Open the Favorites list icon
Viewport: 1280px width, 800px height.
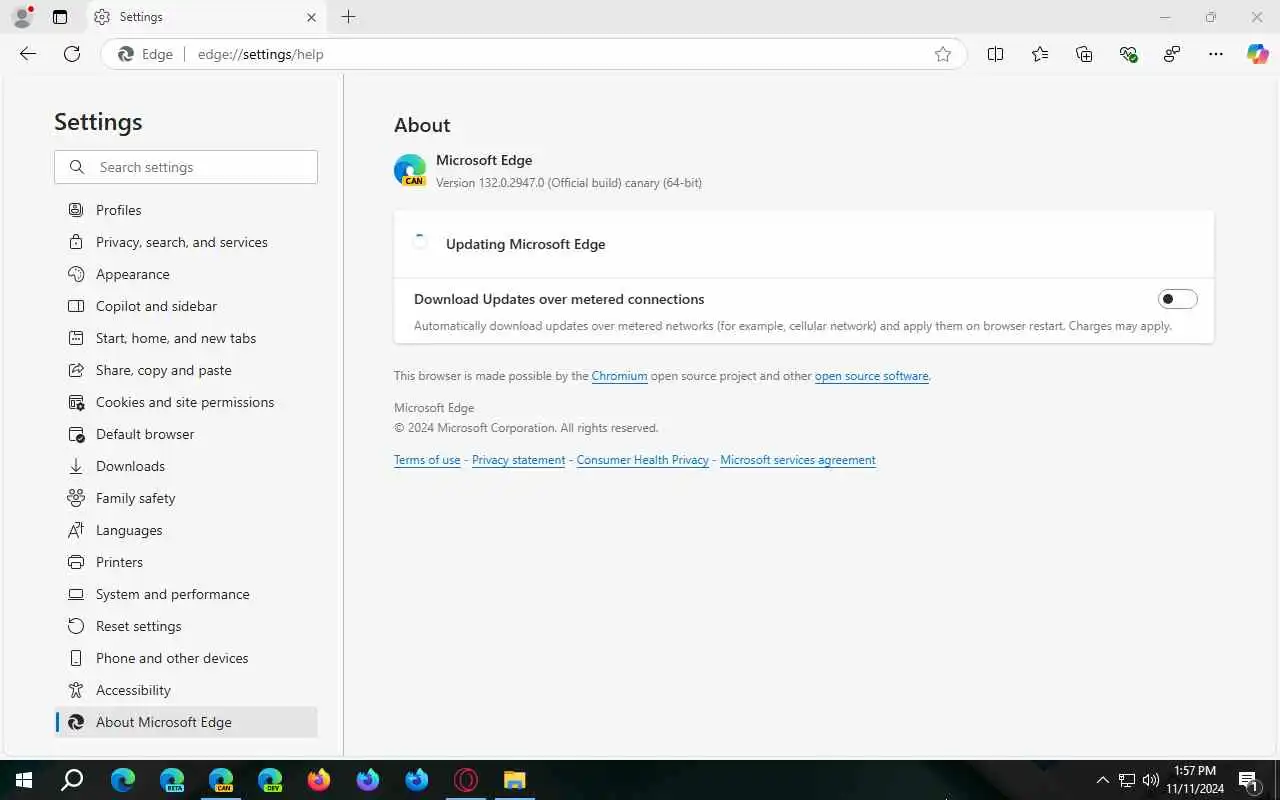pyautogui.click(x=1040, y=54)
